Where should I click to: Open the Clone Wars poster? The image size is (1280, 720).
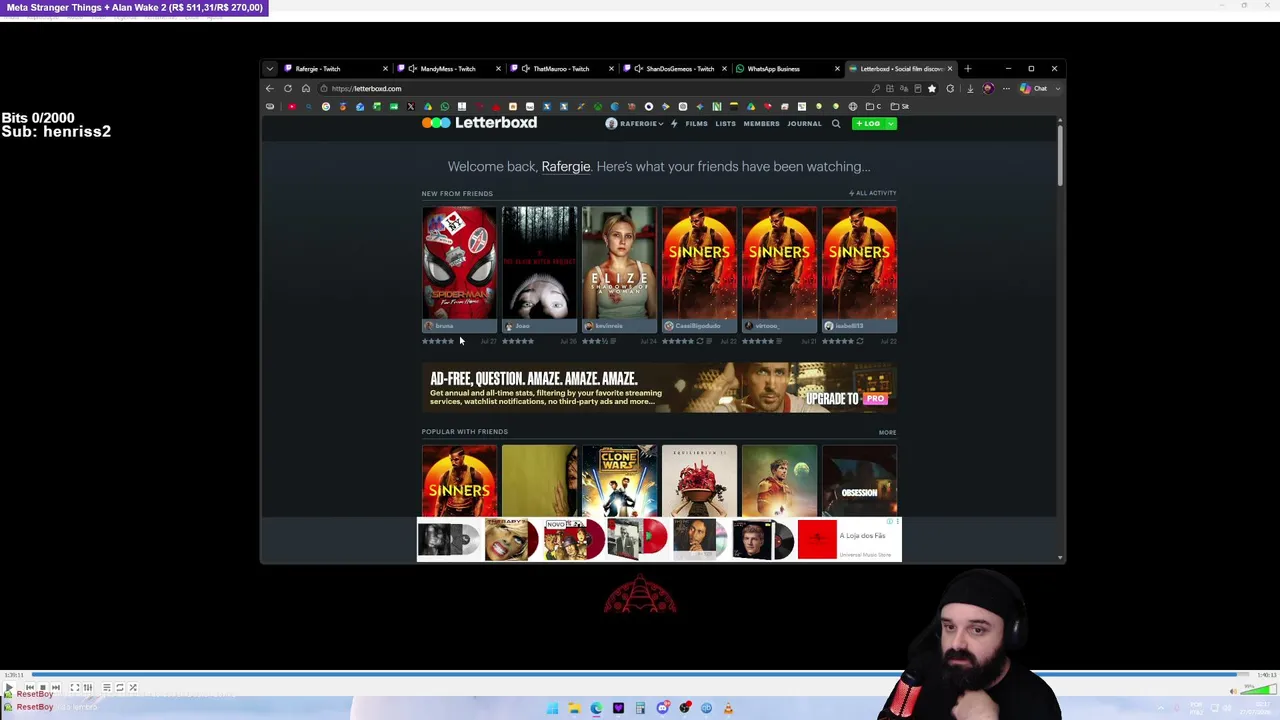[x=619, y=481]
